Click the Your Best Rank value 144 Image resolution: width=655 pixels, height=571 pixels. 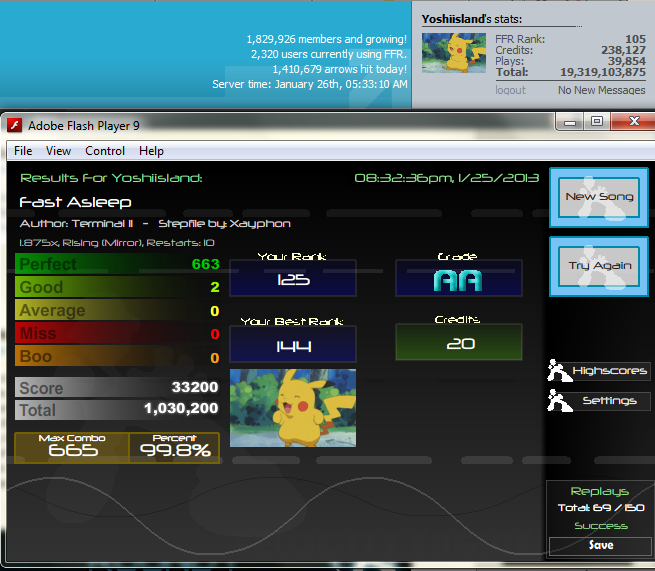[x=293, y=344]
